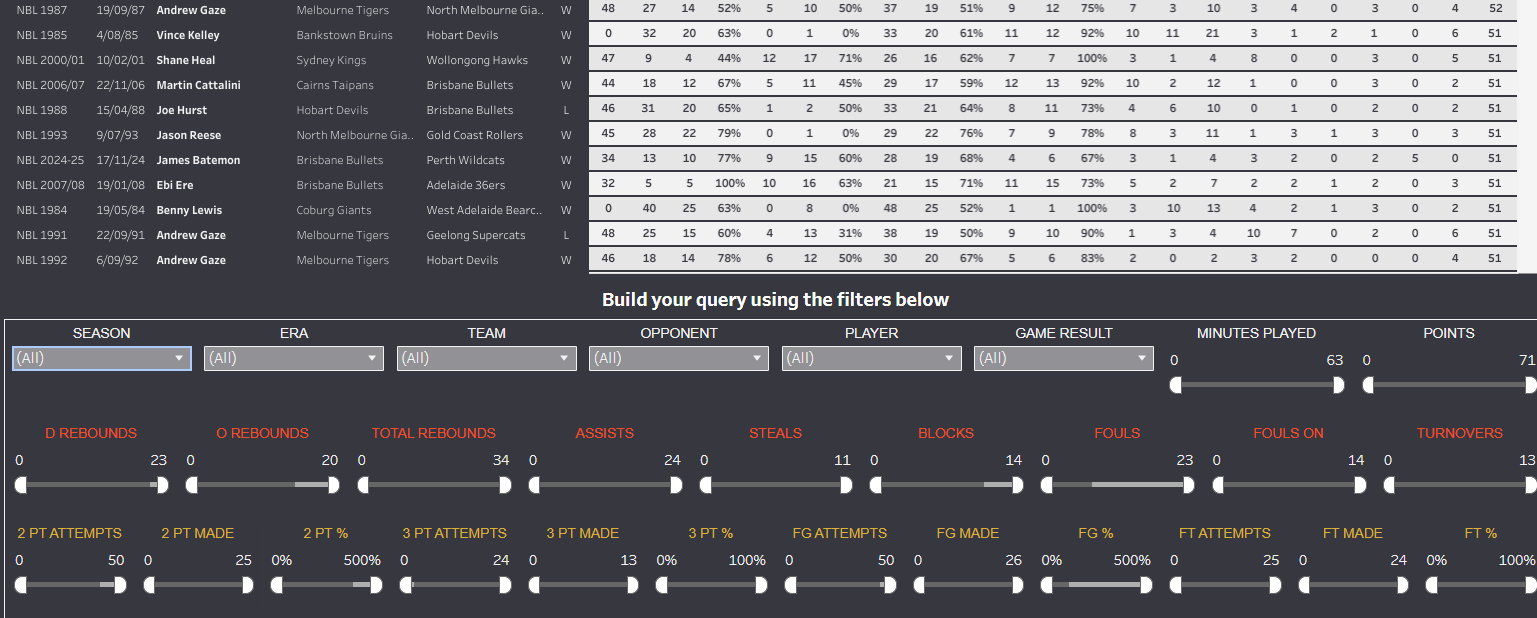Click the FT ATTEMPTS slider maximum handle
This screenshot has height=618, width=1537.
pos(1274,585)
